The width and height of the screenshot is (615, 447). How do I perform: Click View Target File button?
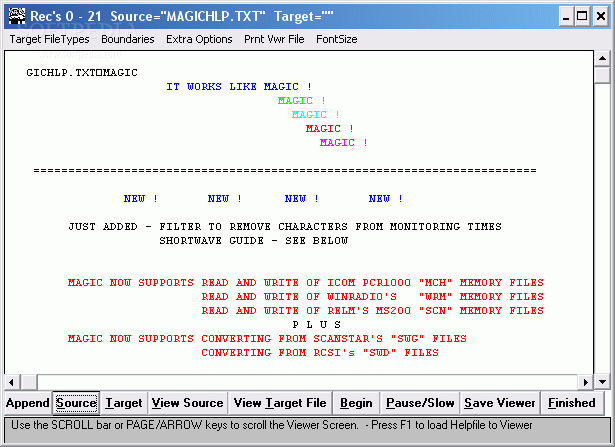point(280,403)
